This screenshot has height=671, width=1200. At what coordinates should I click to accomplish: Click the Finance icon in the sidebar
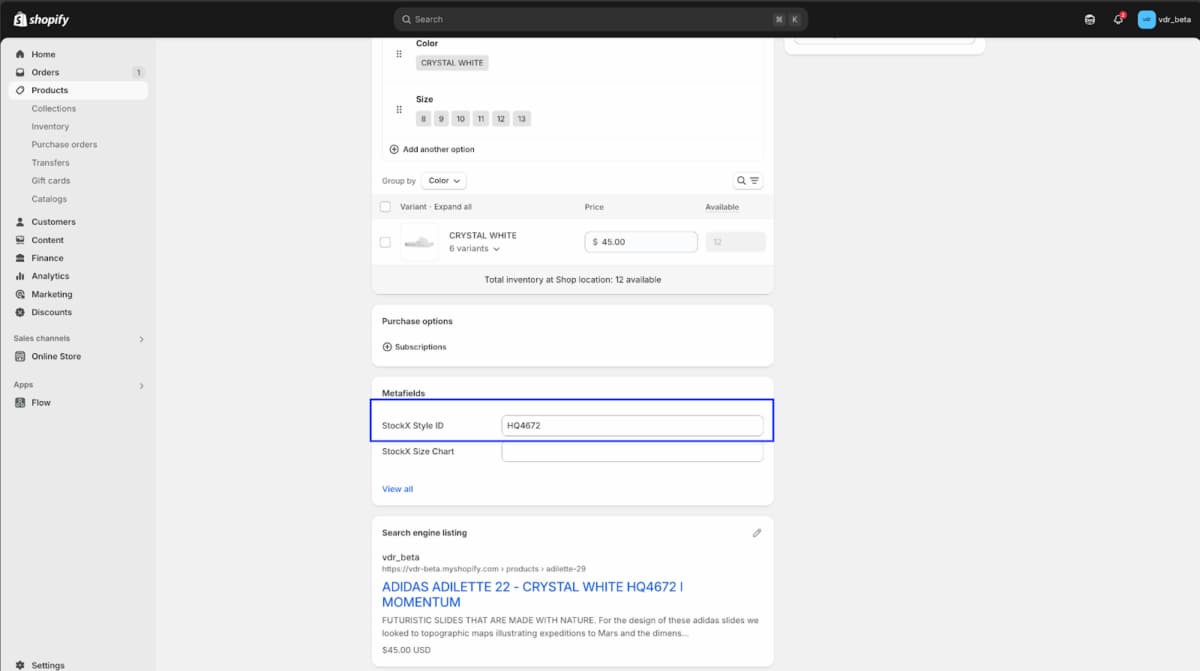(x=20, y=258)
